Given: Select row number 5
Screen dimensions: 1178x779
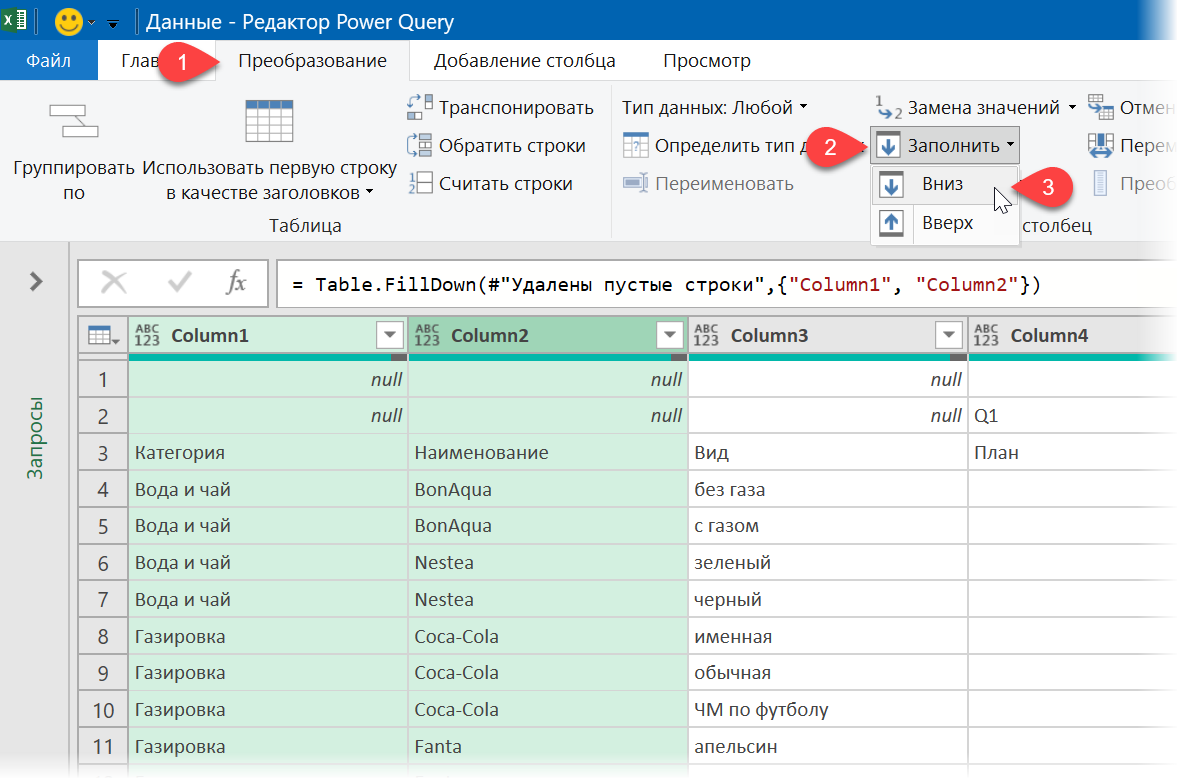Looking at the screenshot, I should pyautogui.click(x=104, y=527).
